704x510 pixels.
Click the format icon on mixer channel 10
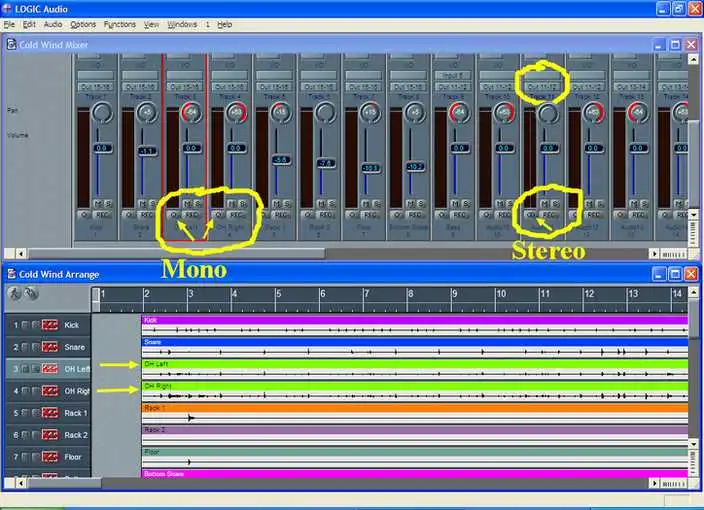pos(487,215)
